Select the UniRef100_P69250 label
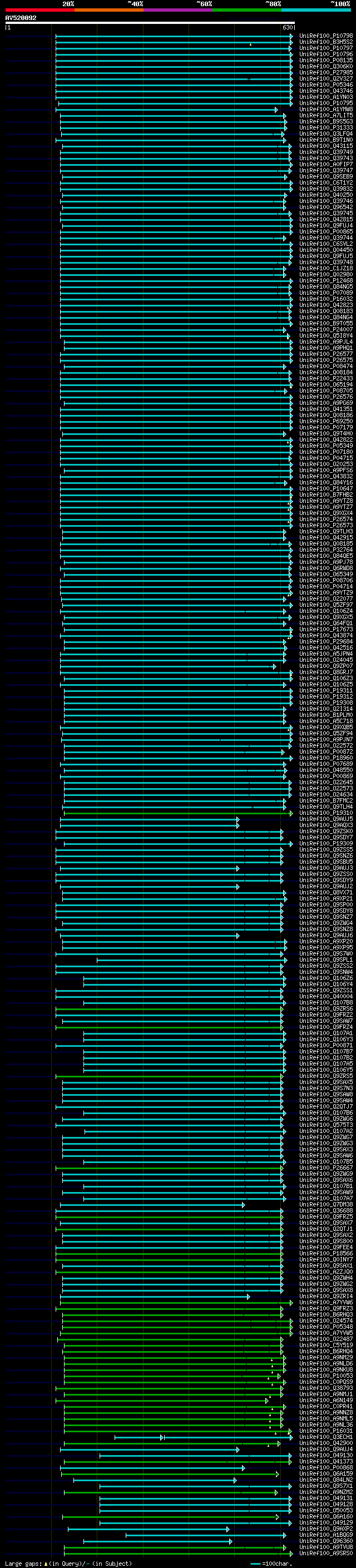The width and height of the screenshot is (356, 1568). [x=326, y=421]
